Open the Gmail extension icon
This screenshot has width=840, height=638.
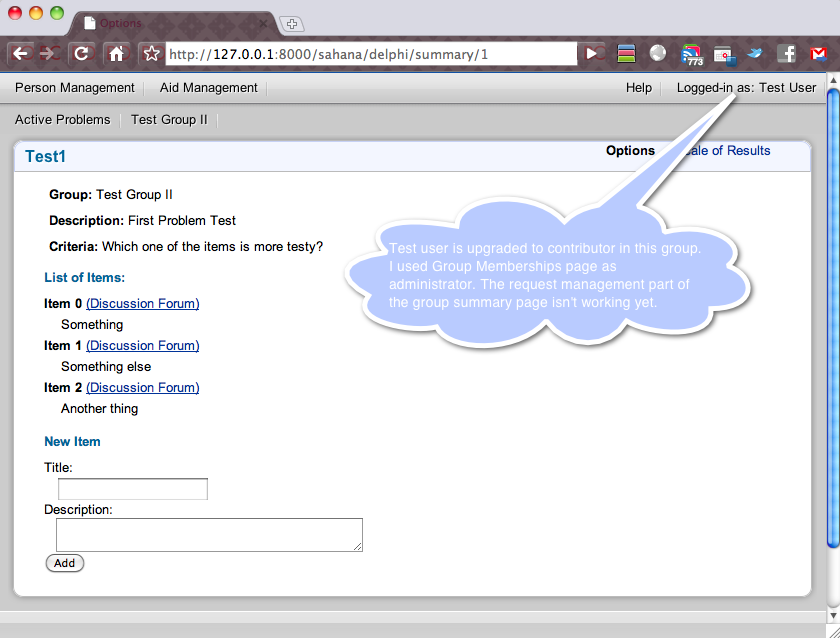(818, 54)
